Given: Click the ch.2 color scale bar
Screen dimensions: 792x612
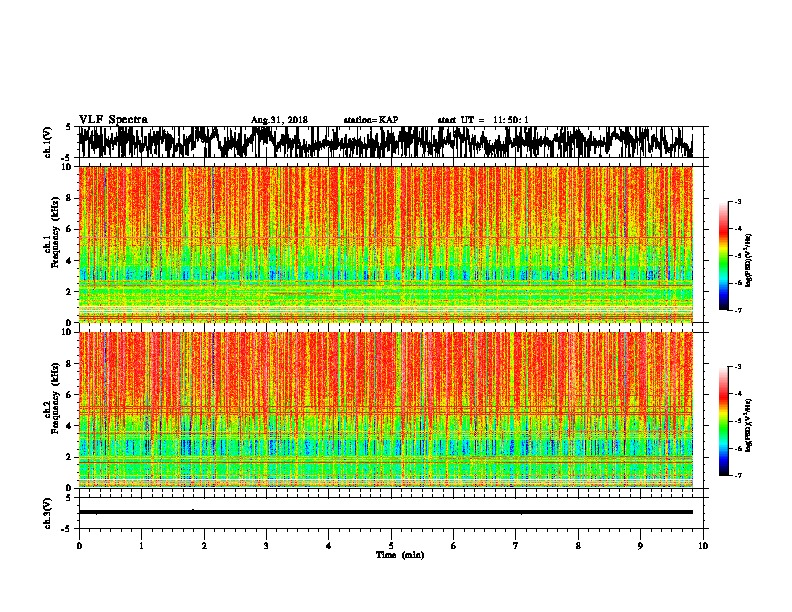Looking at the screenshot, I should click(x=723, y=421).
